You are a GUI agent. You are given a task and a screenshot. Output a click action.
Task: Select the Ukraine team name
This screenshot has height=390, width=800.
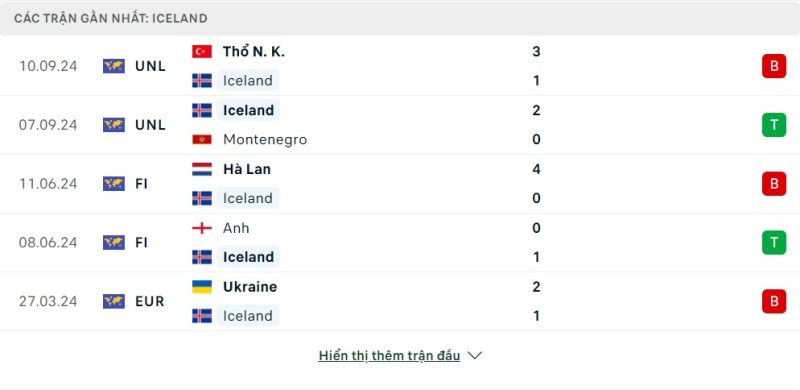pos(250,286)
